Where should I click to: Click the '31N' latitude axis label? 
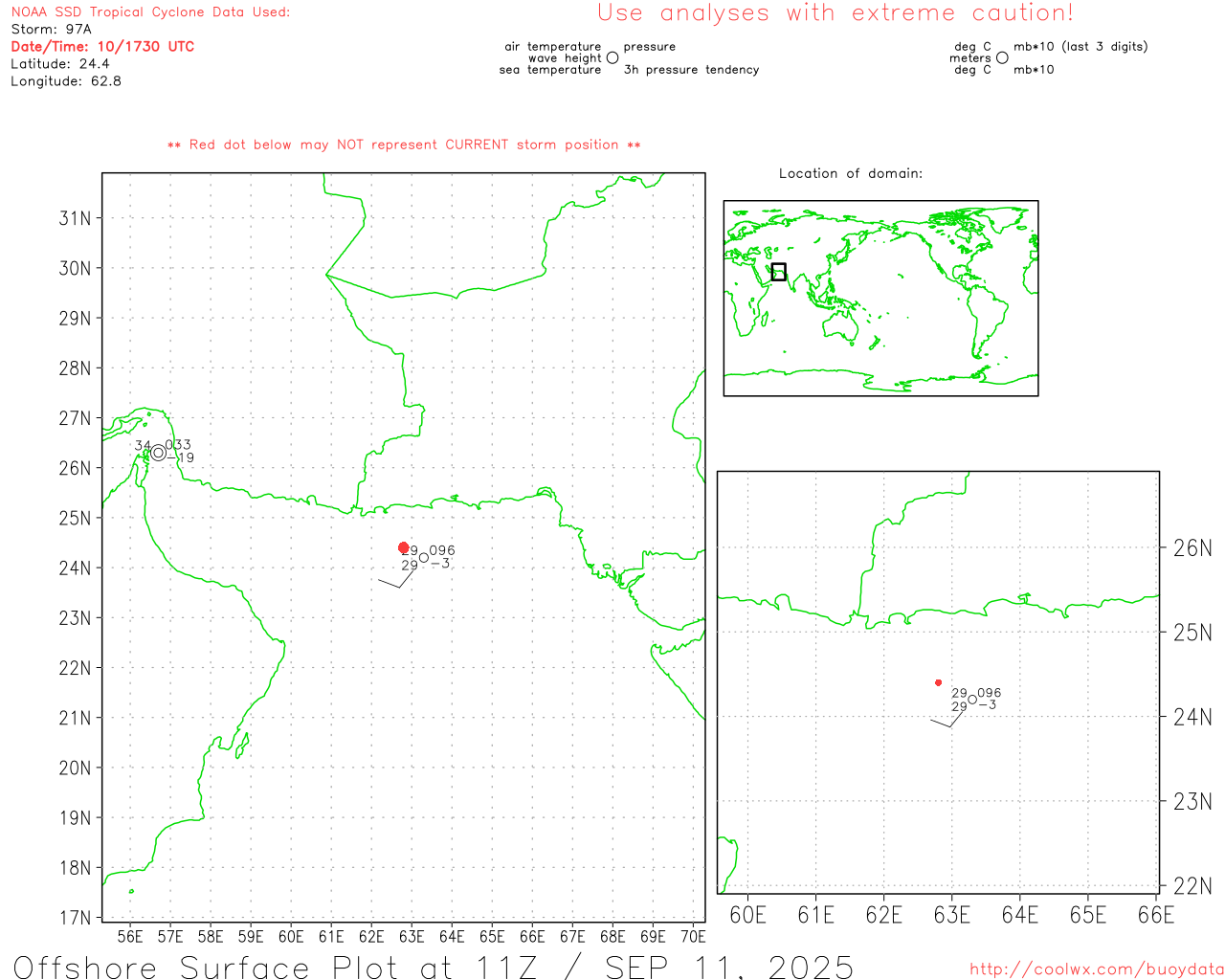click(x=76, y=218)
